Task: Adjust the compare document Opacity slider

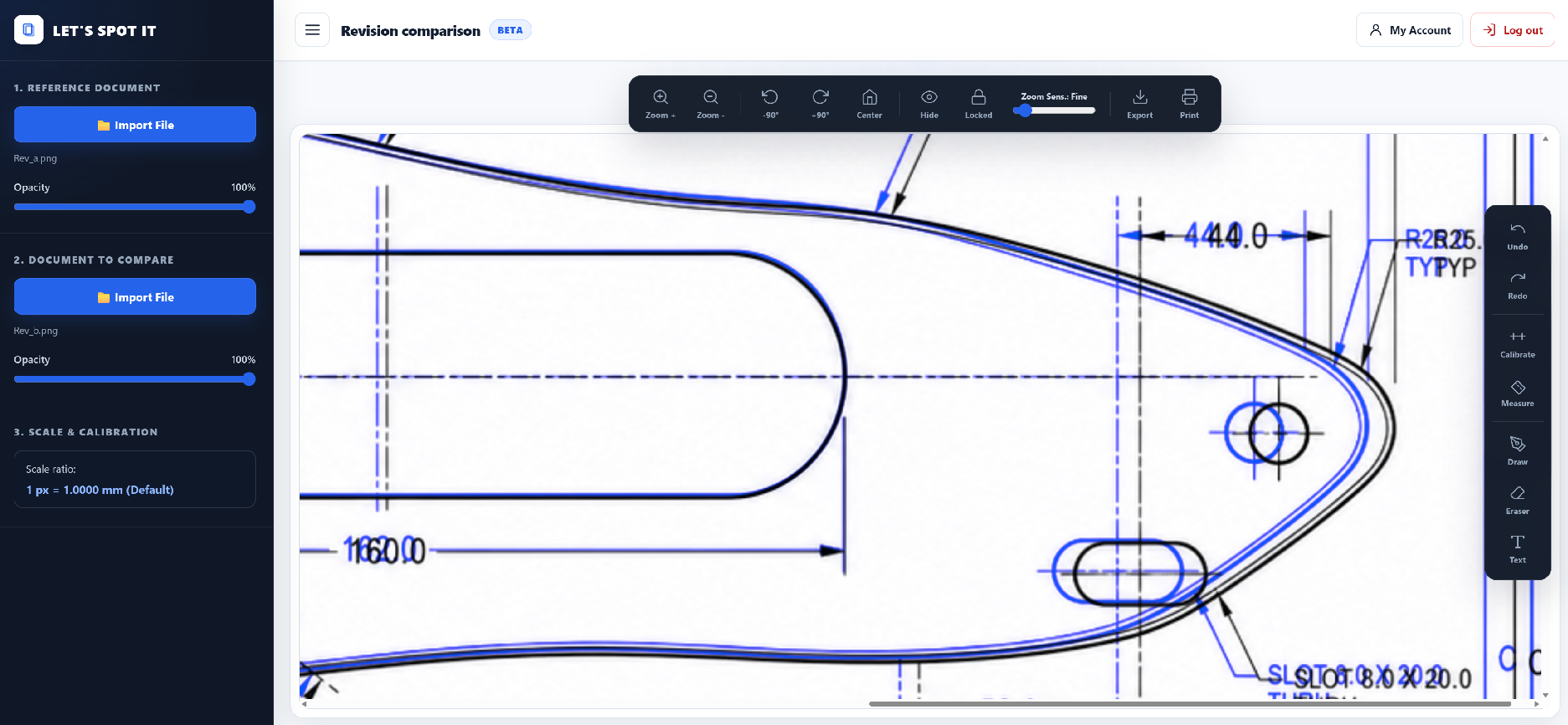Action: click(x=135, y=379)
